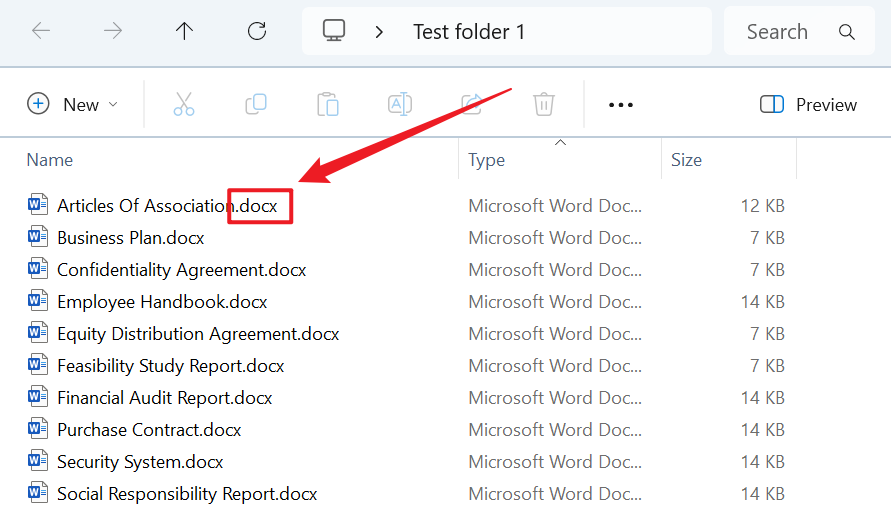
Task: Select Confidentiality Agreement.docx file
Action: point(181,270)
